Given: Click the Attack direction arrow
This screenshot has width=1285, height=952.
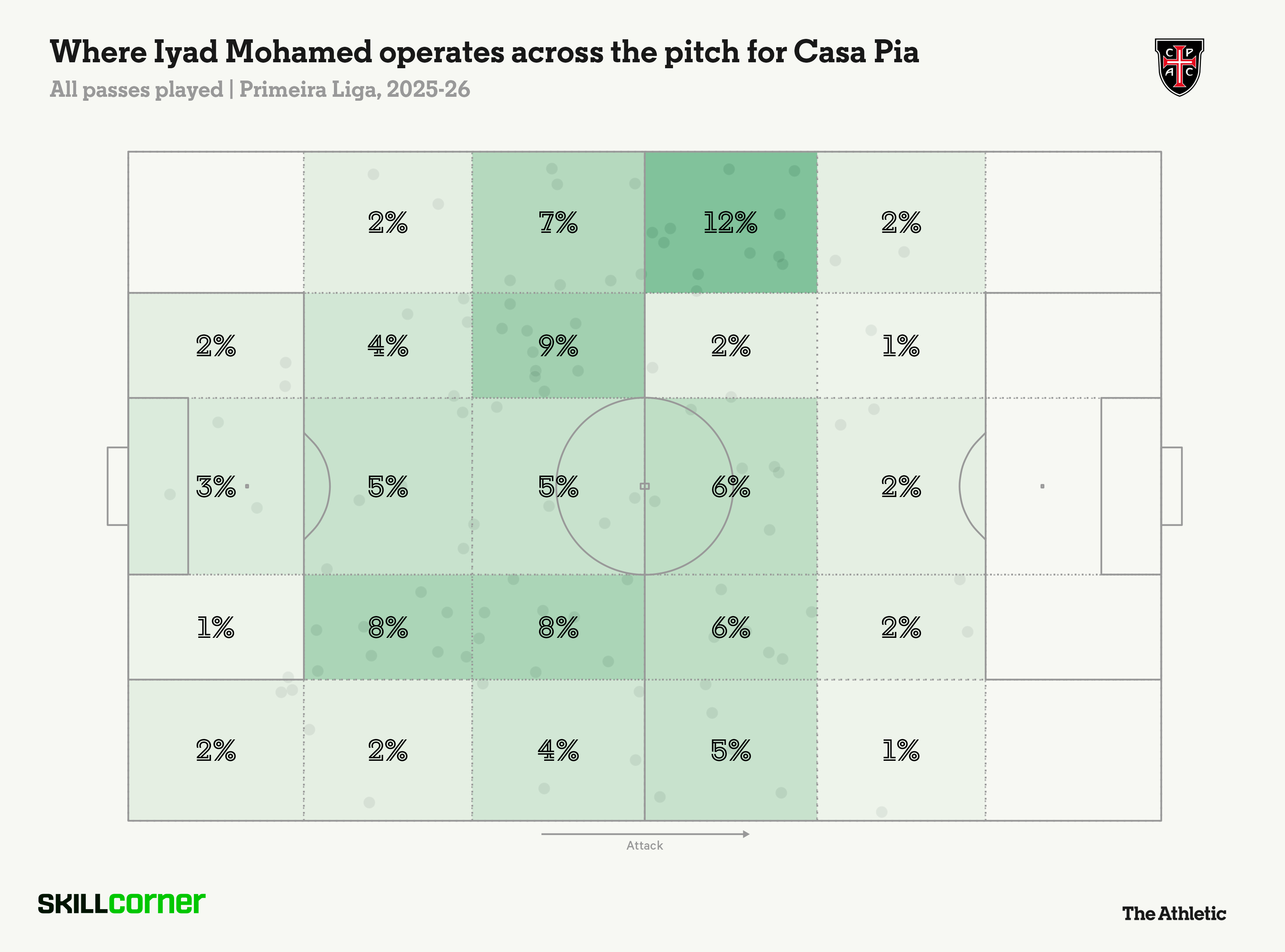Looking at the screenshot, I should [x=645, y=834].
